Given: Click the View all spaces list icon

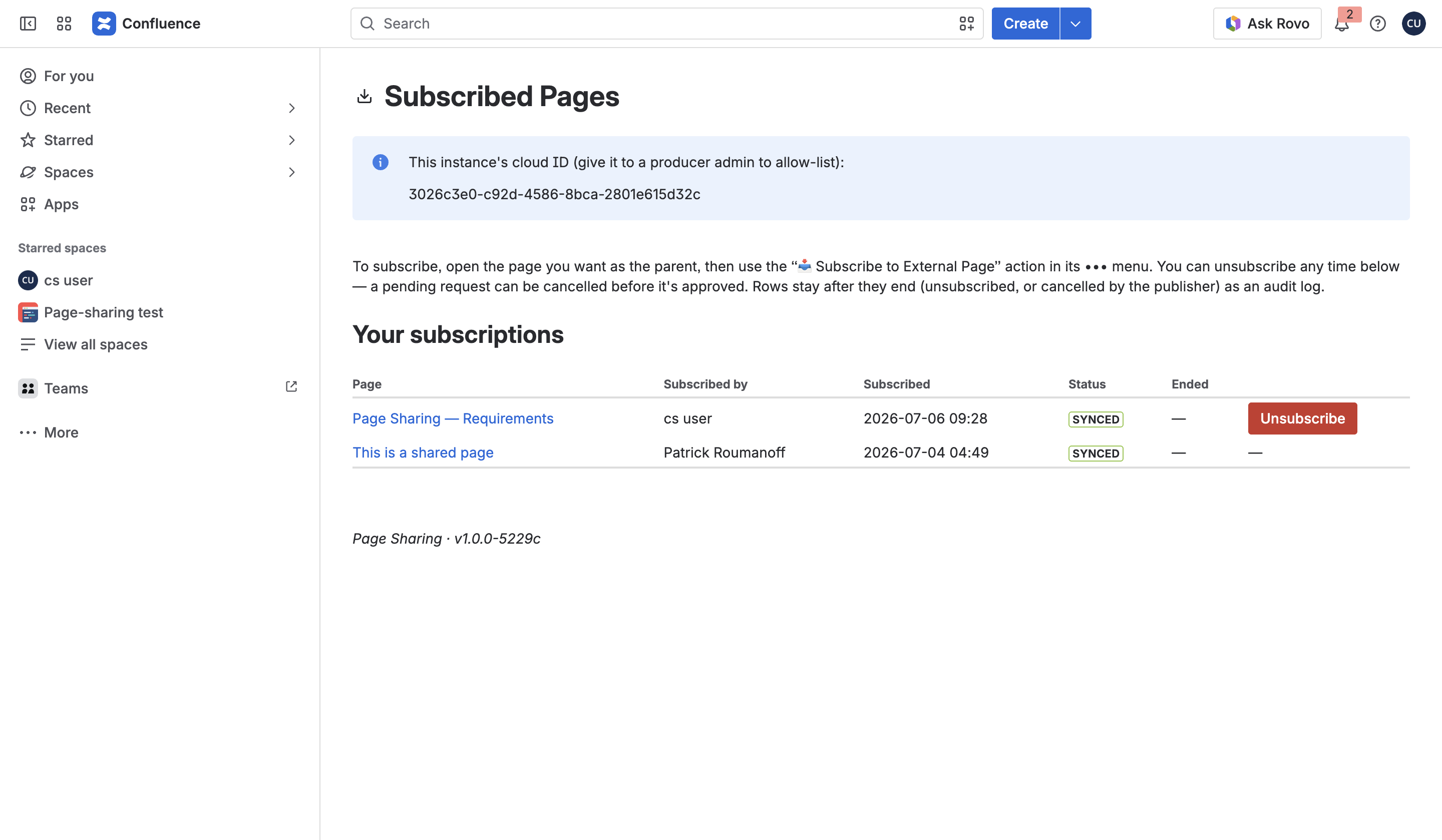Looking at the screenshot, I should [28, 344].
